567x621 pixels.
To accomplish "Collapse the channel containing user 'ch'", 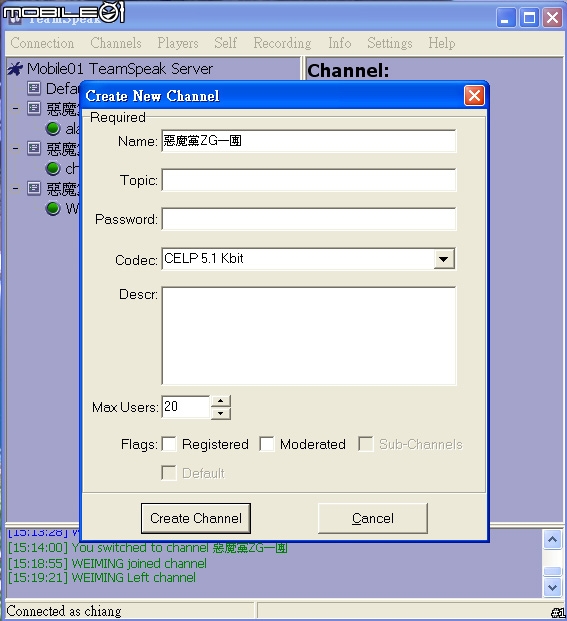I will [15, 149].
